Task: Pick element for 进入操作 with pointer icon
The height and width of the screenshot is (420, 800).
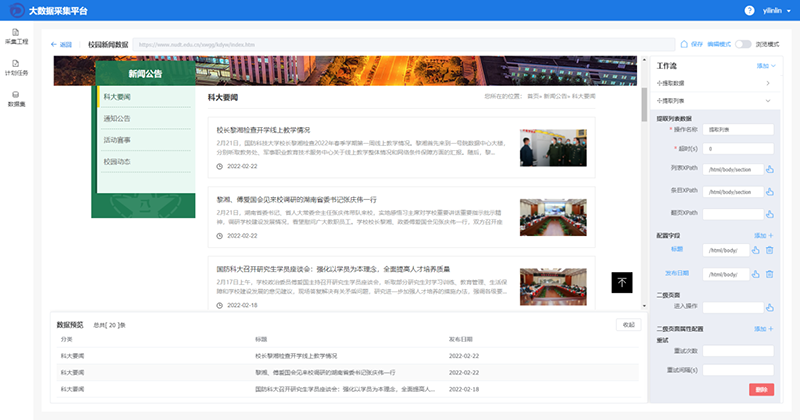Action: 770,307
